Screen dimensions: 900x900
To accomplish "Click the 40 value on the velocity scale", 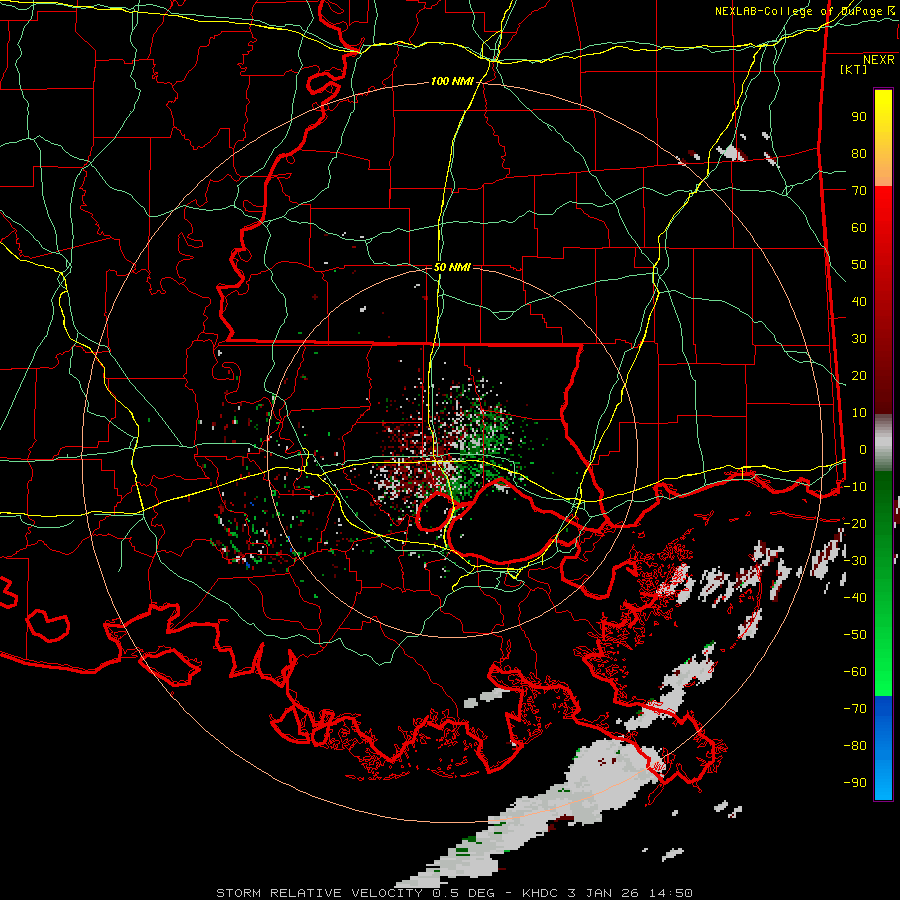I will [859, 302].
